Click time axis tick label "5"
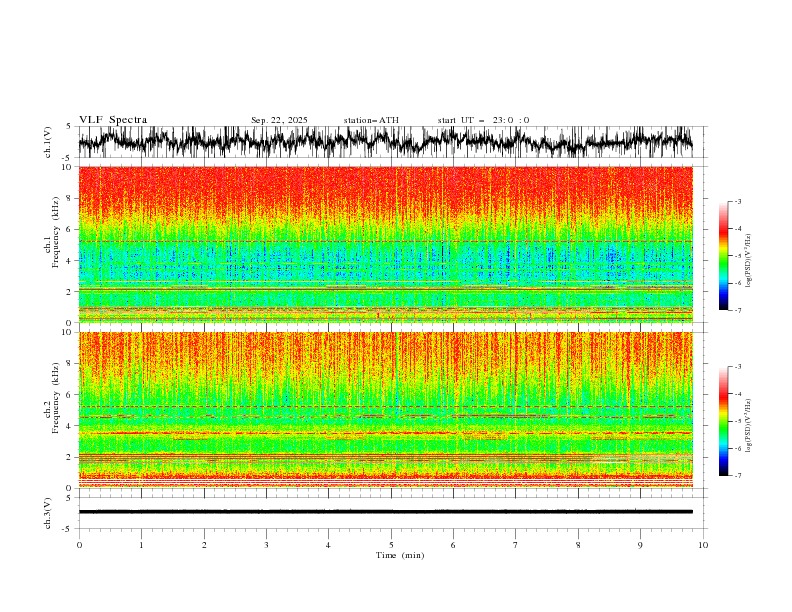This screenshot has height=612, width=792. pyautogui.click(x=391, y=545)
